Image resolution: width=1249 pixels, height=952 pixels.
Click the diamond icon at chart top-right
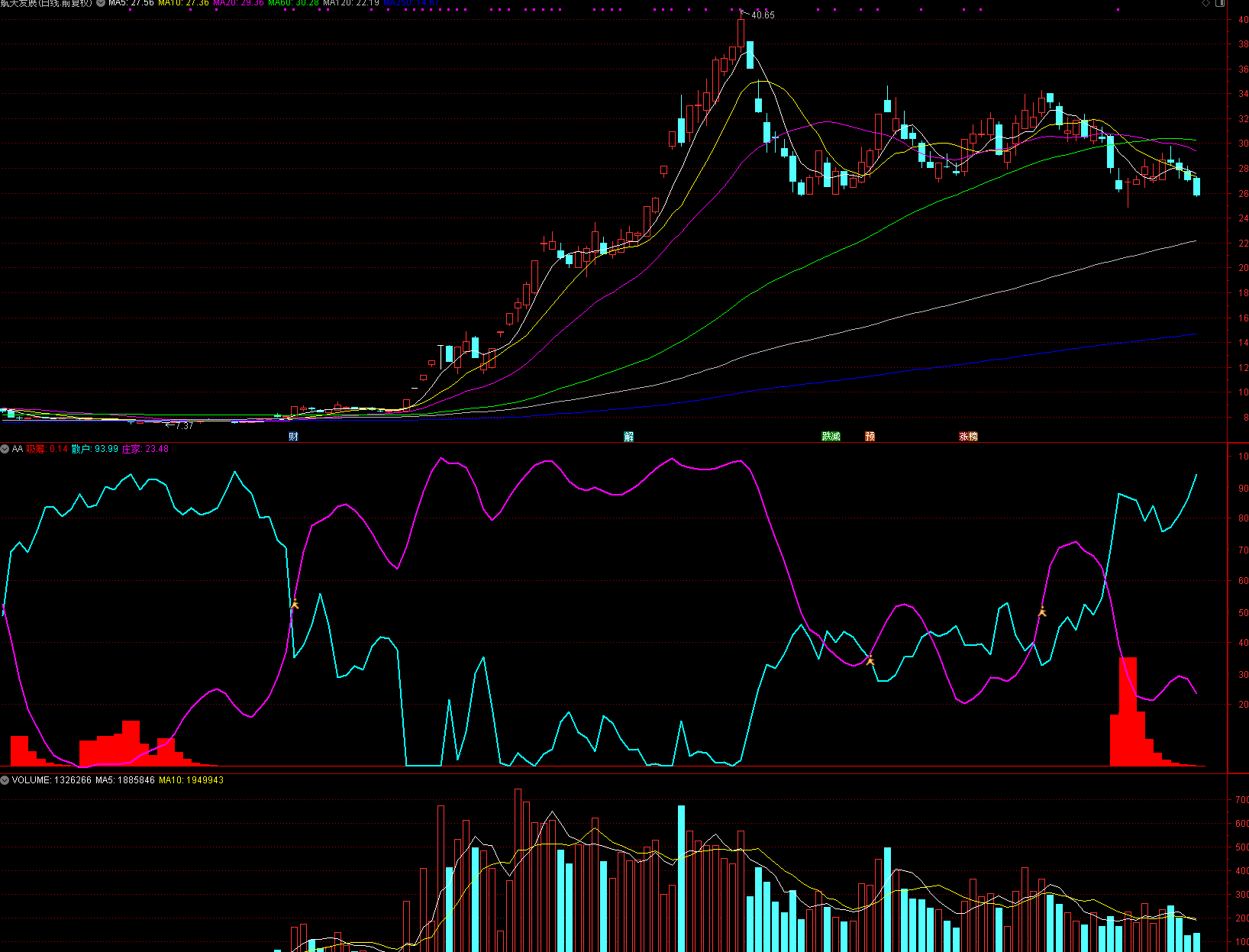pos(1205,3)
